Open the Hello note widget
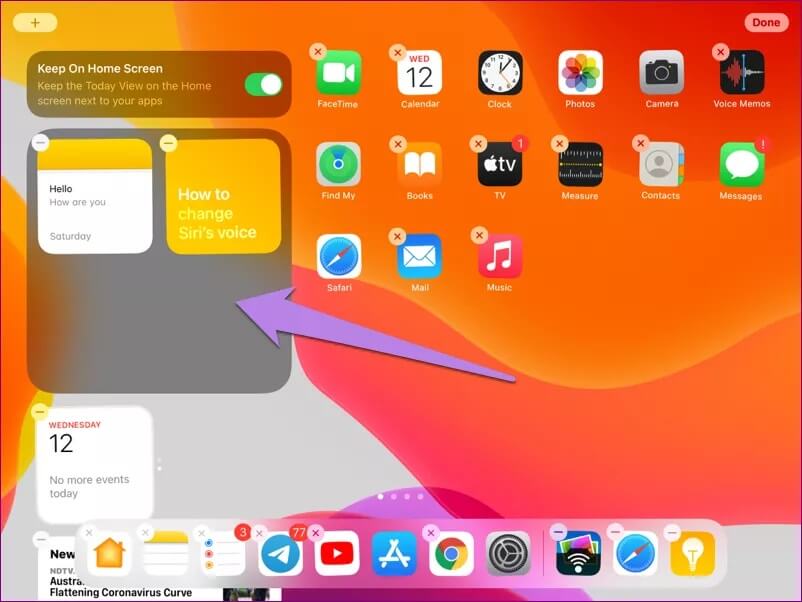Image resolution: width=802 pixels, height=602 pixels. click(95, 196)
